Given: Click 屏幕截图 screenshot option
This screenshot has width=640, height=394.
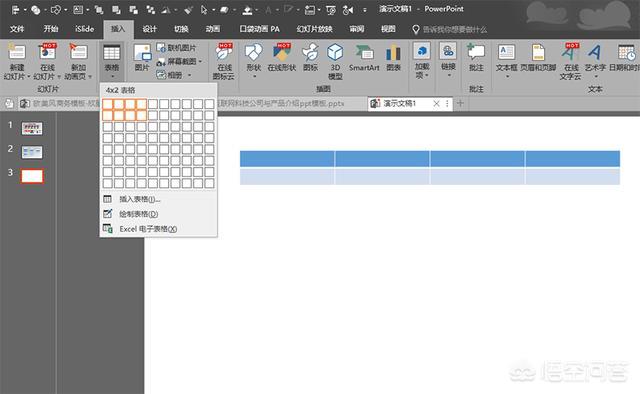Looking at the screenshot, I should [x=176, y=62].
